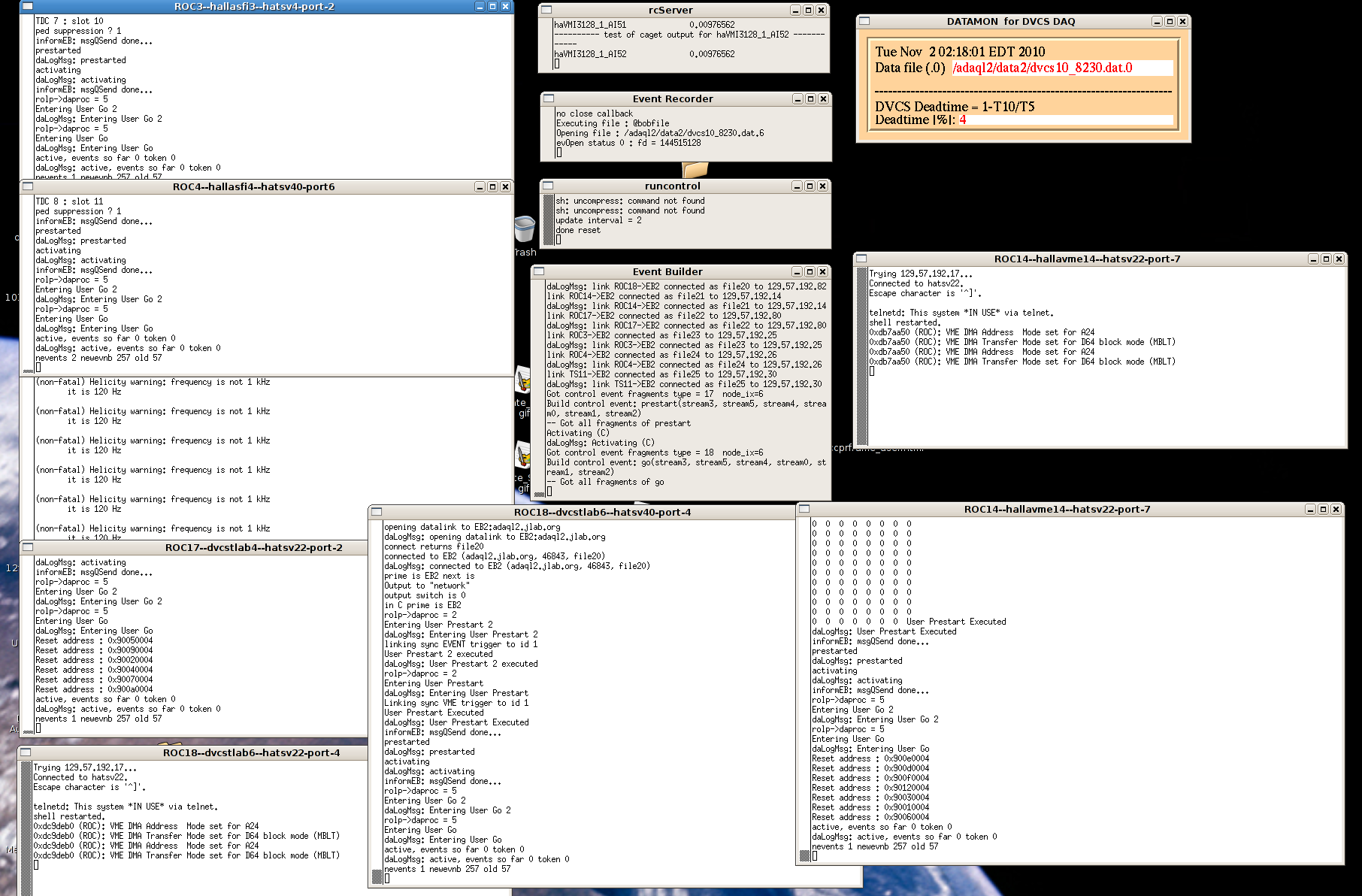This screenshot has width=1362, height=896.
Task: Click the Event Builder title bar
Action: [x=667, y=272]
